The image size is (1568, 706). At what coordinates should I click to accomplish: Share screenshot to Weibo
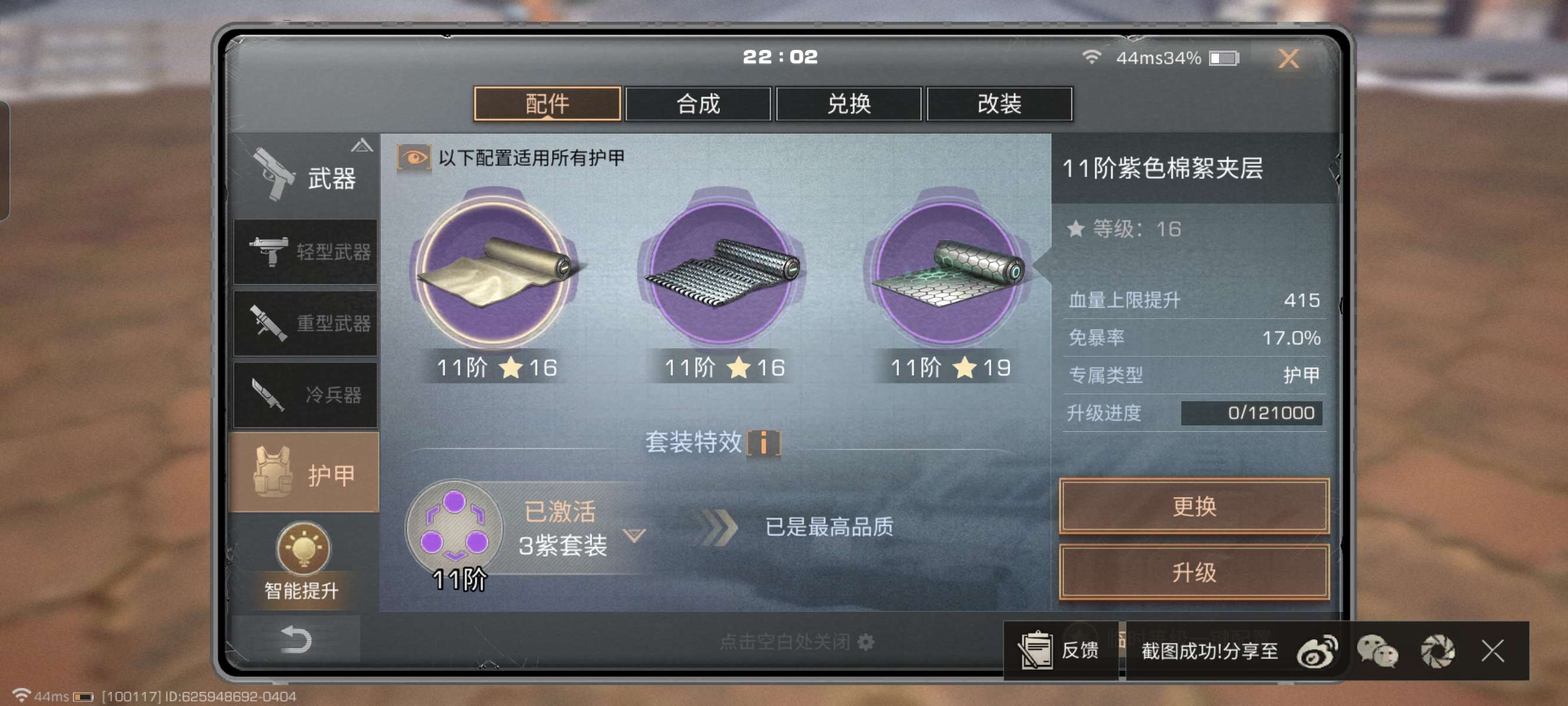tap(1317, 651)
